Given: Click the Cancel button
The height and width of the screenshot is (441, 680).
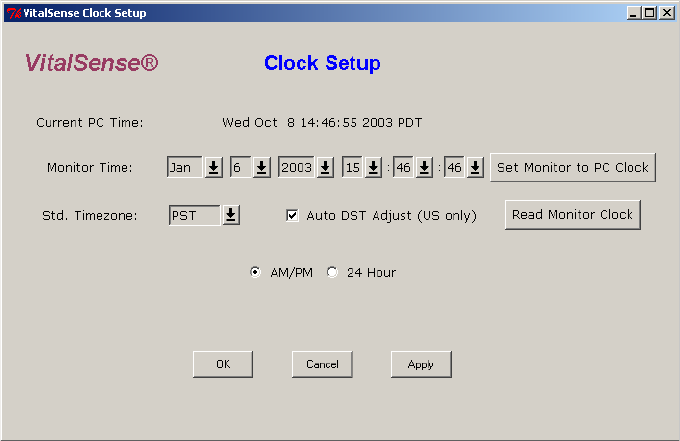Looking at the screenshot, I should [x=322, y=364].
